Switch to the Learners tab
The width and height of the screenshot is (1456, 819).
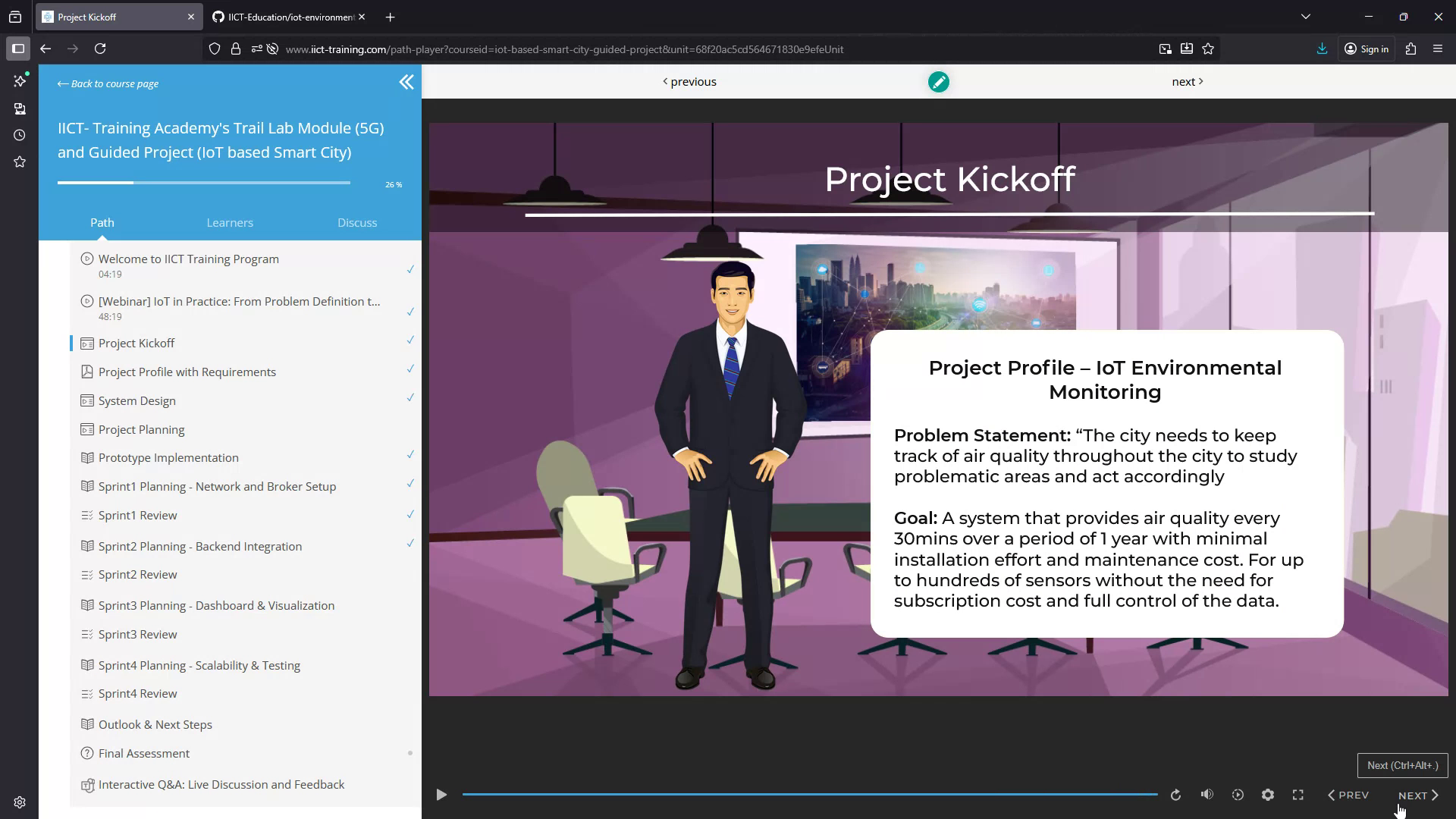(229, 222)
